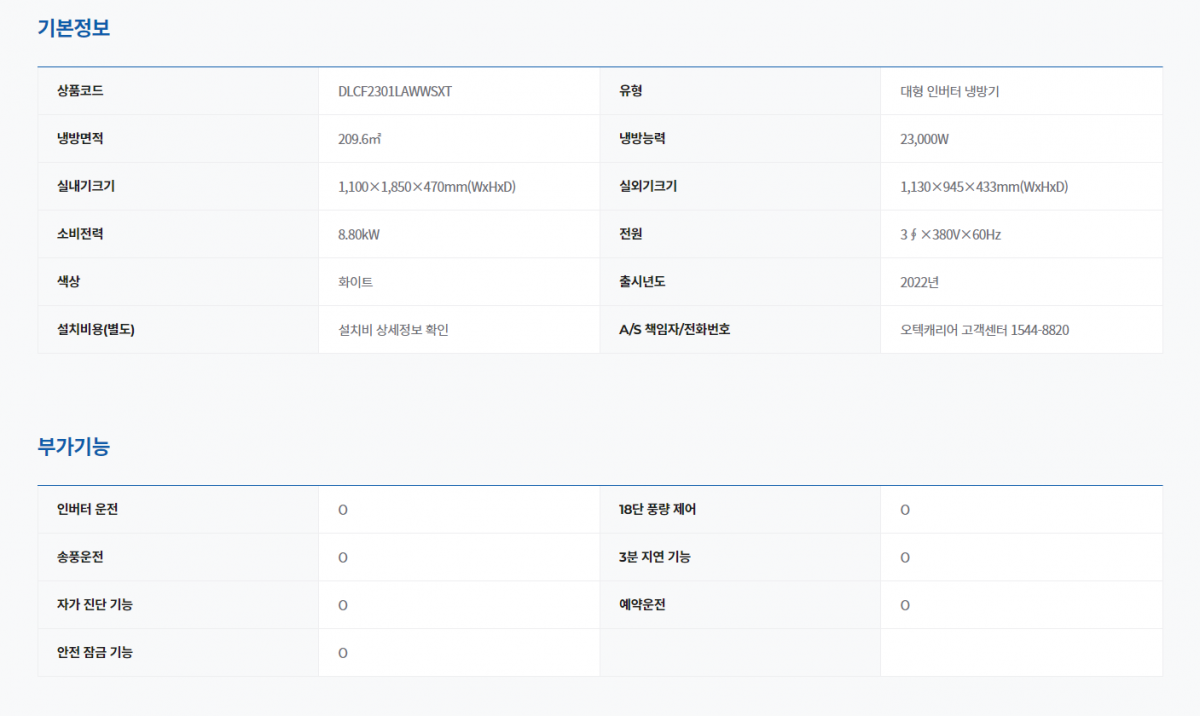Click the 부가기능 section heading
This screenshot has height=716, width=1200.
coord(73,447)
